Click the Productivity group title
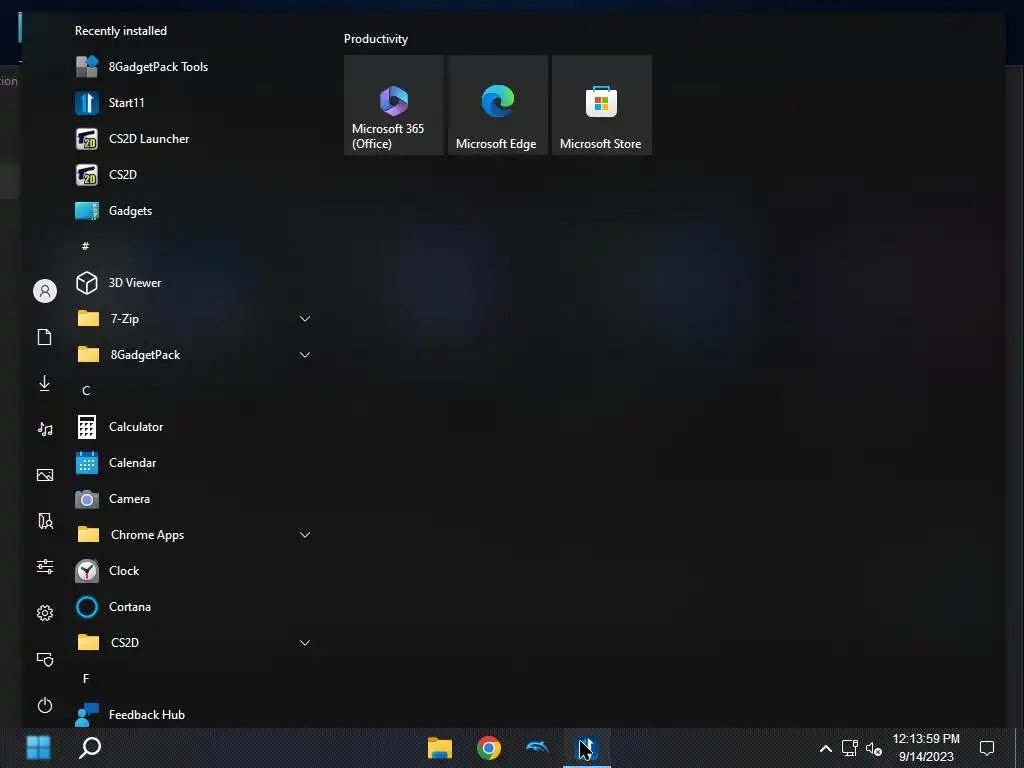The image size is (1024, 768). 376,39
